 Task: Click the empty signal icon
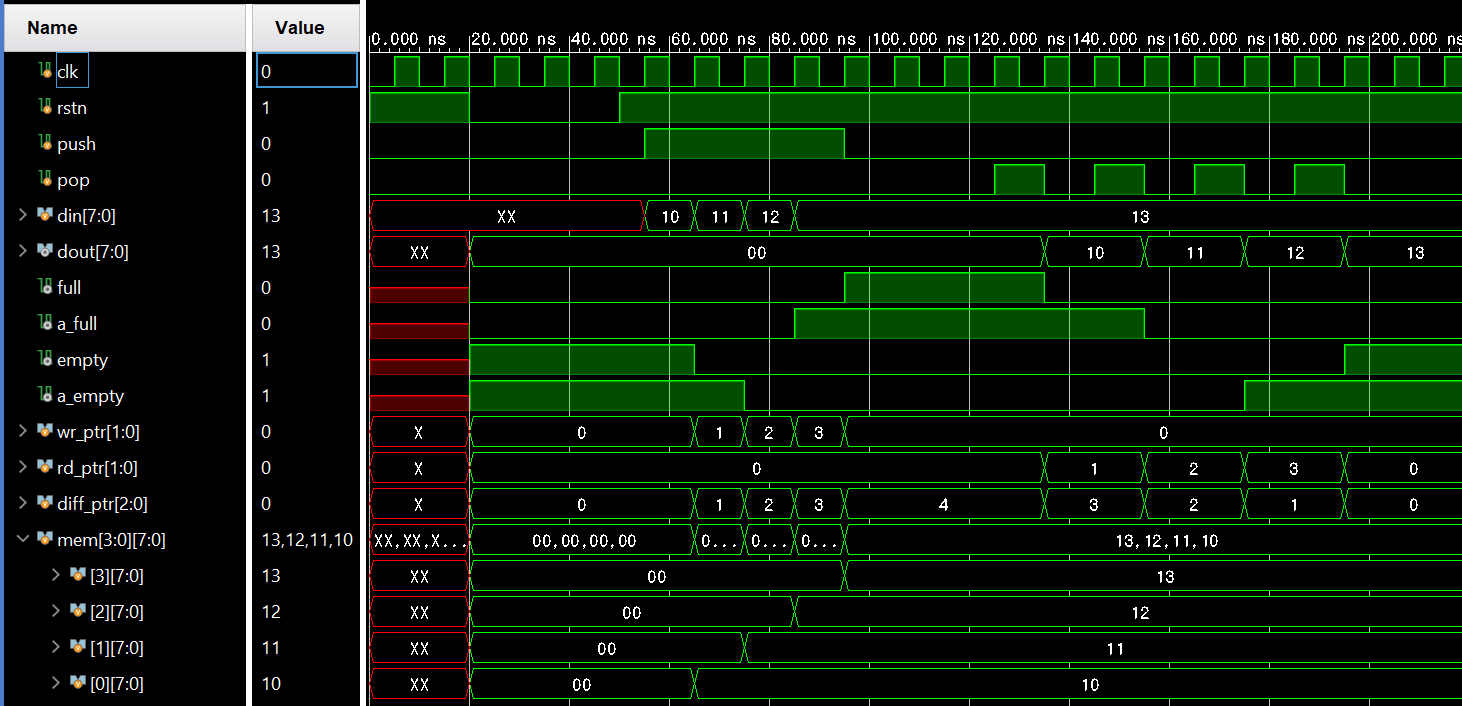(45, 359)
